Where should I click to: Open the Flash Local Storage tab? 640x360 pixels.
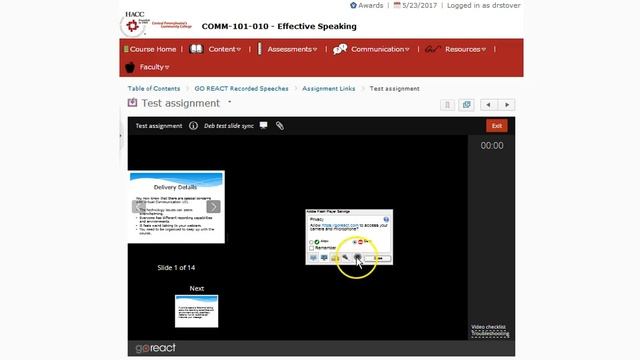[335, 258]
